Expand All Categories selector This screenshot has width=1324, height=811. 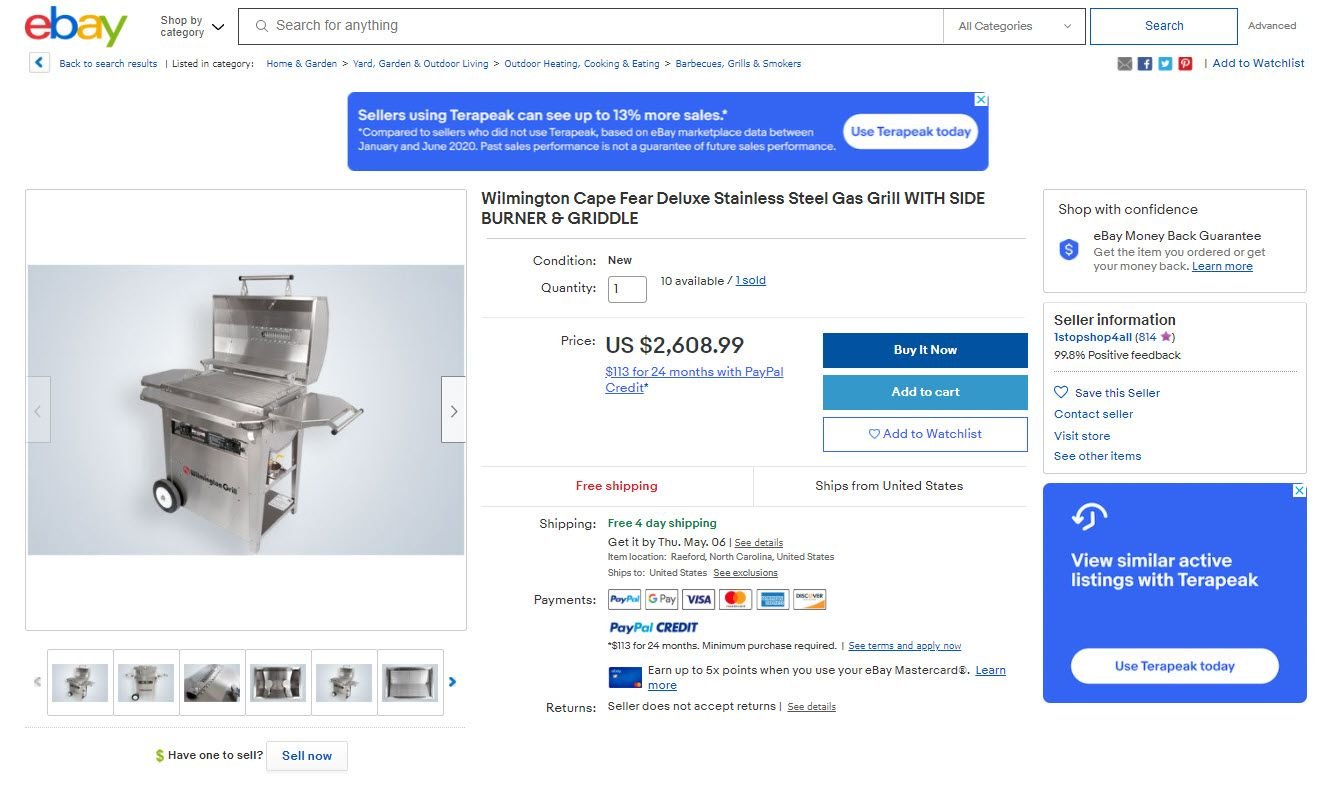click(x=1014, y=27)
